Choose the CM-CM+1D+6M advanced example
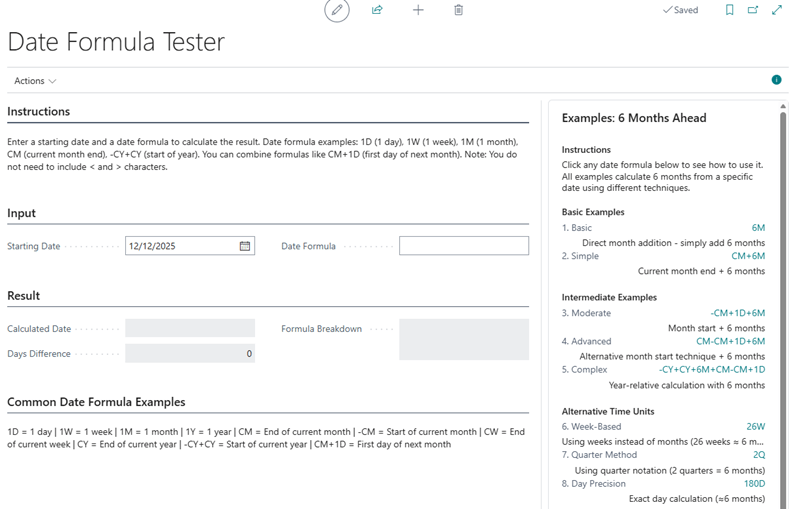 (x=731, y=341)
